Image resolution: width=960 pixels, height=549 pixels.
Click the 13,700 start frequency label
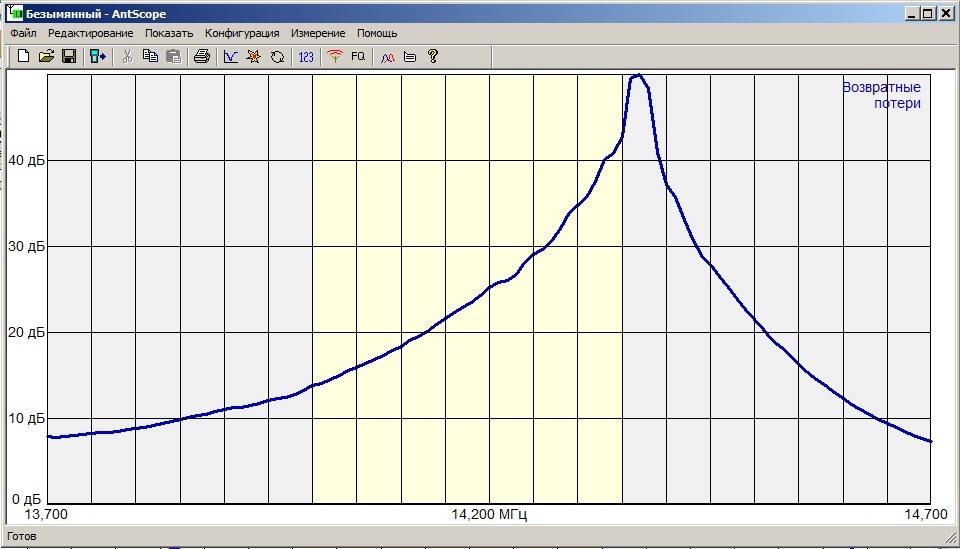tap(47, 514)
